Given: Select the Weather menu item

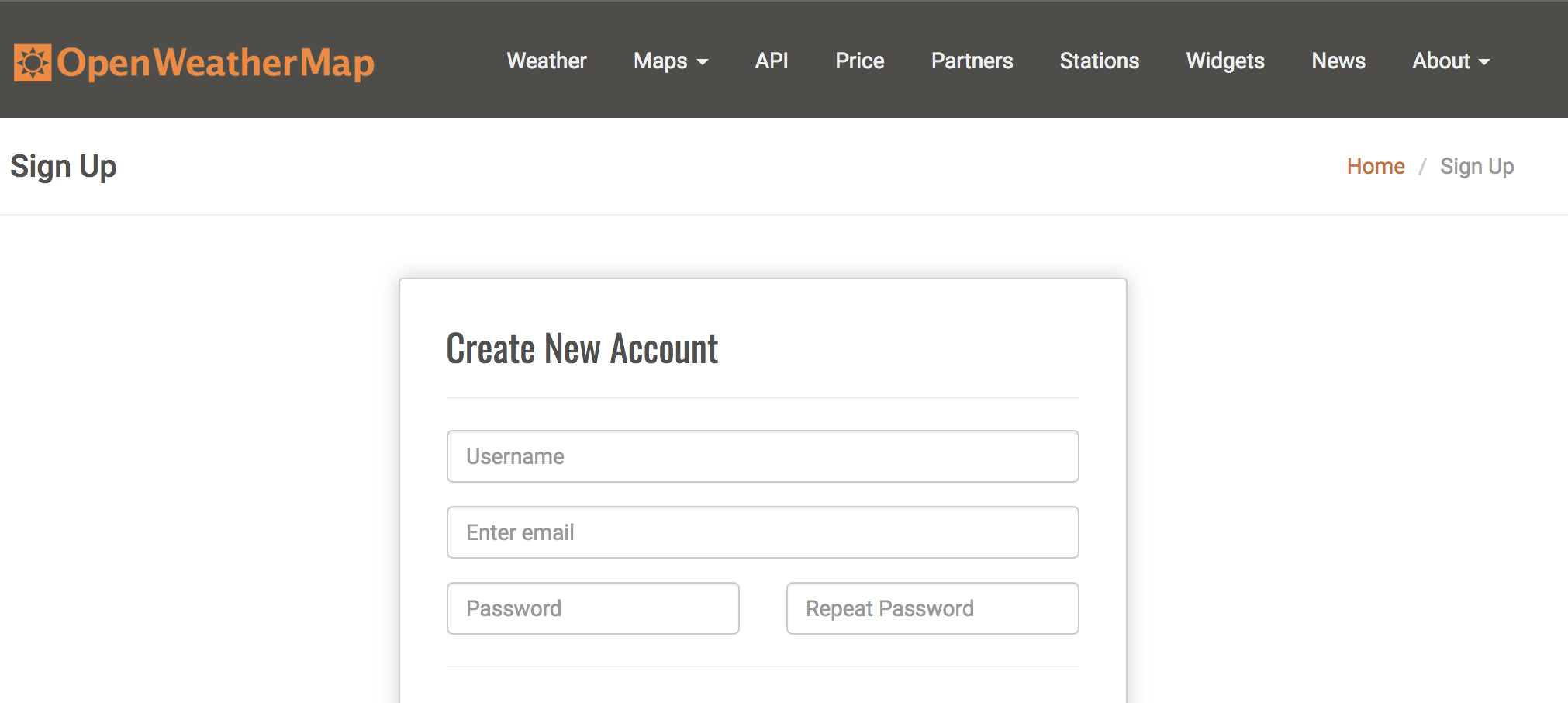Looking at the screenshot, I should [546, 61].
